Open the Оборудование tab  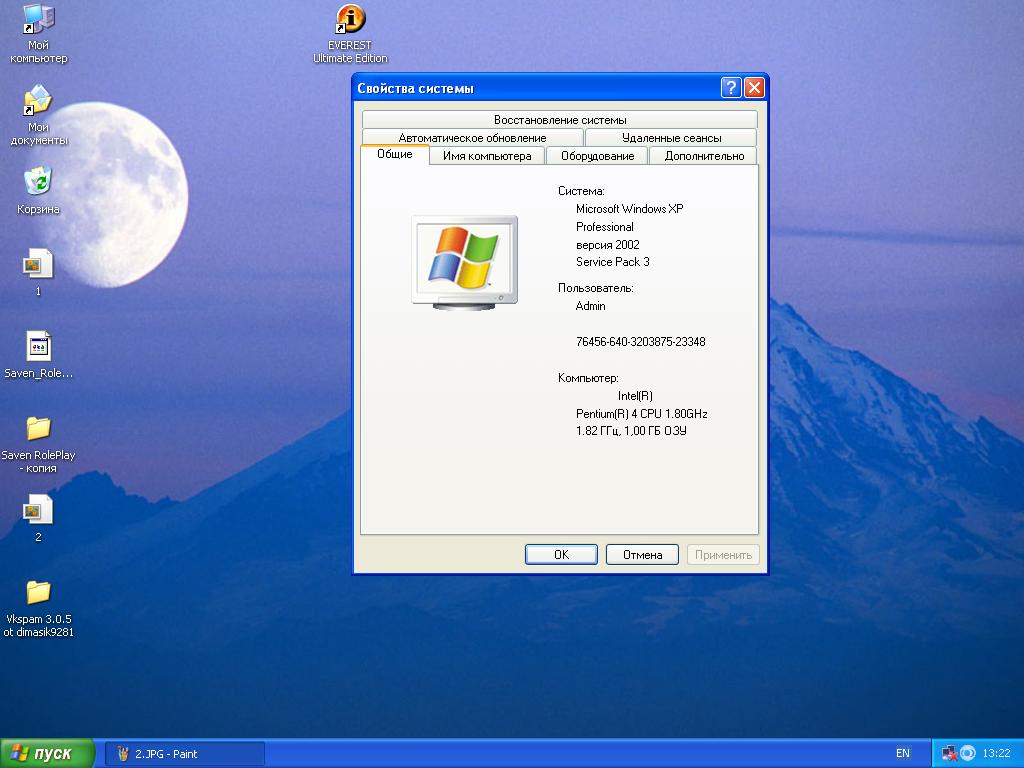click(597, 156)
